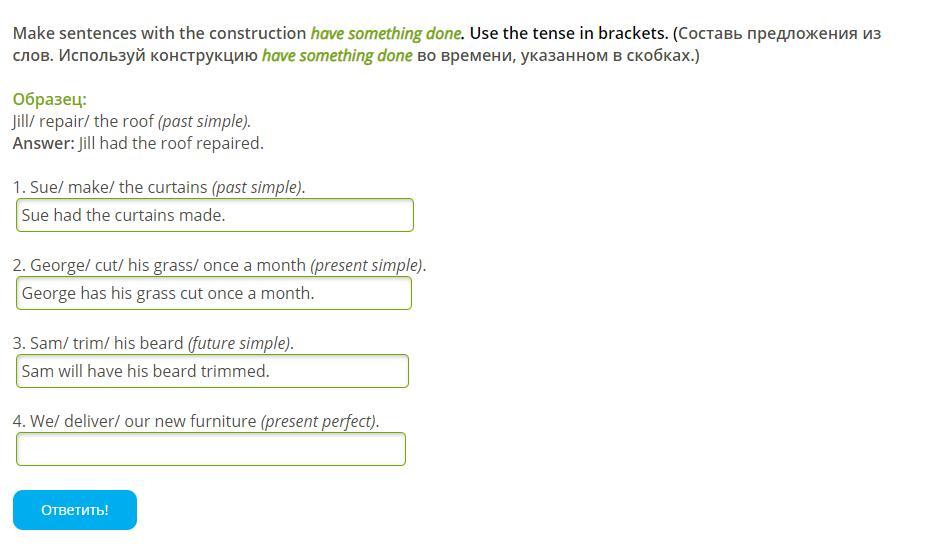The height and width of the screenshot is (557, 938).
Task: Focus the field containing 'Sue had the curtains made.'
Action: [215, 215]
